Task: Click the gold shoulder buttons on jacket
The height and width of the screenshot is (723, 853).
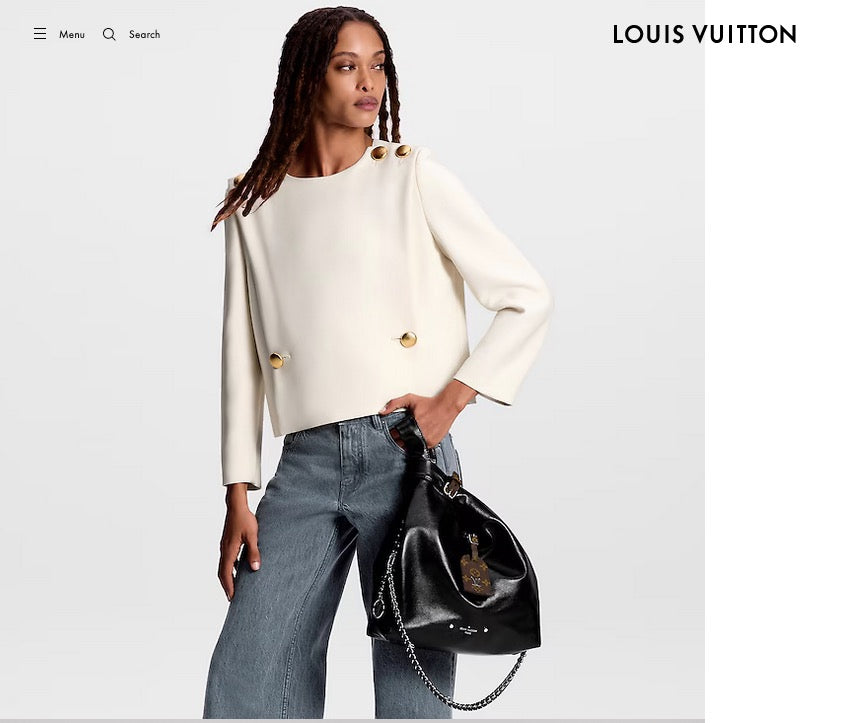Action: (x=391, y=152)
